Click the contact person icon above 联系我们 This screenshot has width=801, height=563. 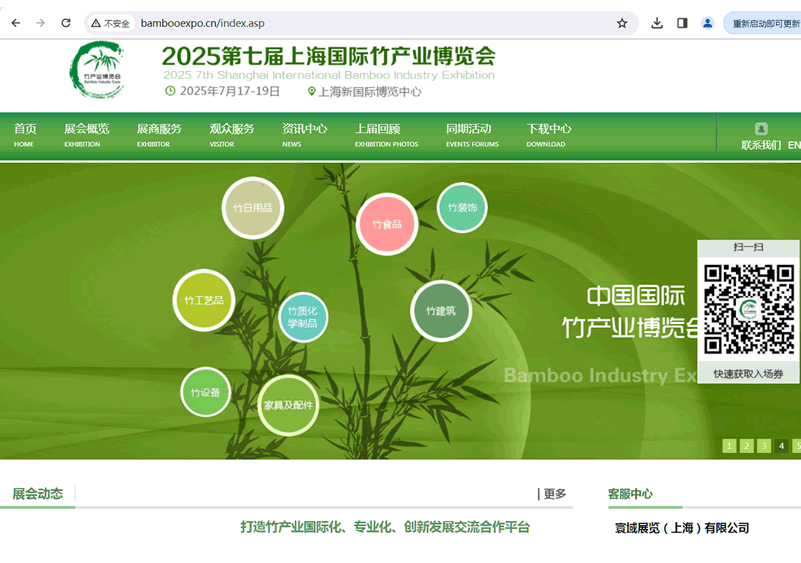tap(761, 129)
